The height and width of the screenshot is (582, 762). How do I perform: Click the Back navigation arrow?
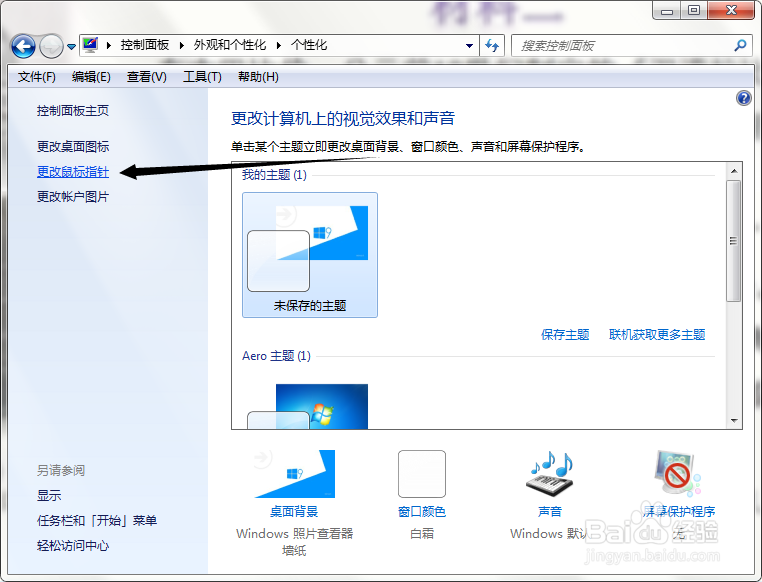coord(23,47)
